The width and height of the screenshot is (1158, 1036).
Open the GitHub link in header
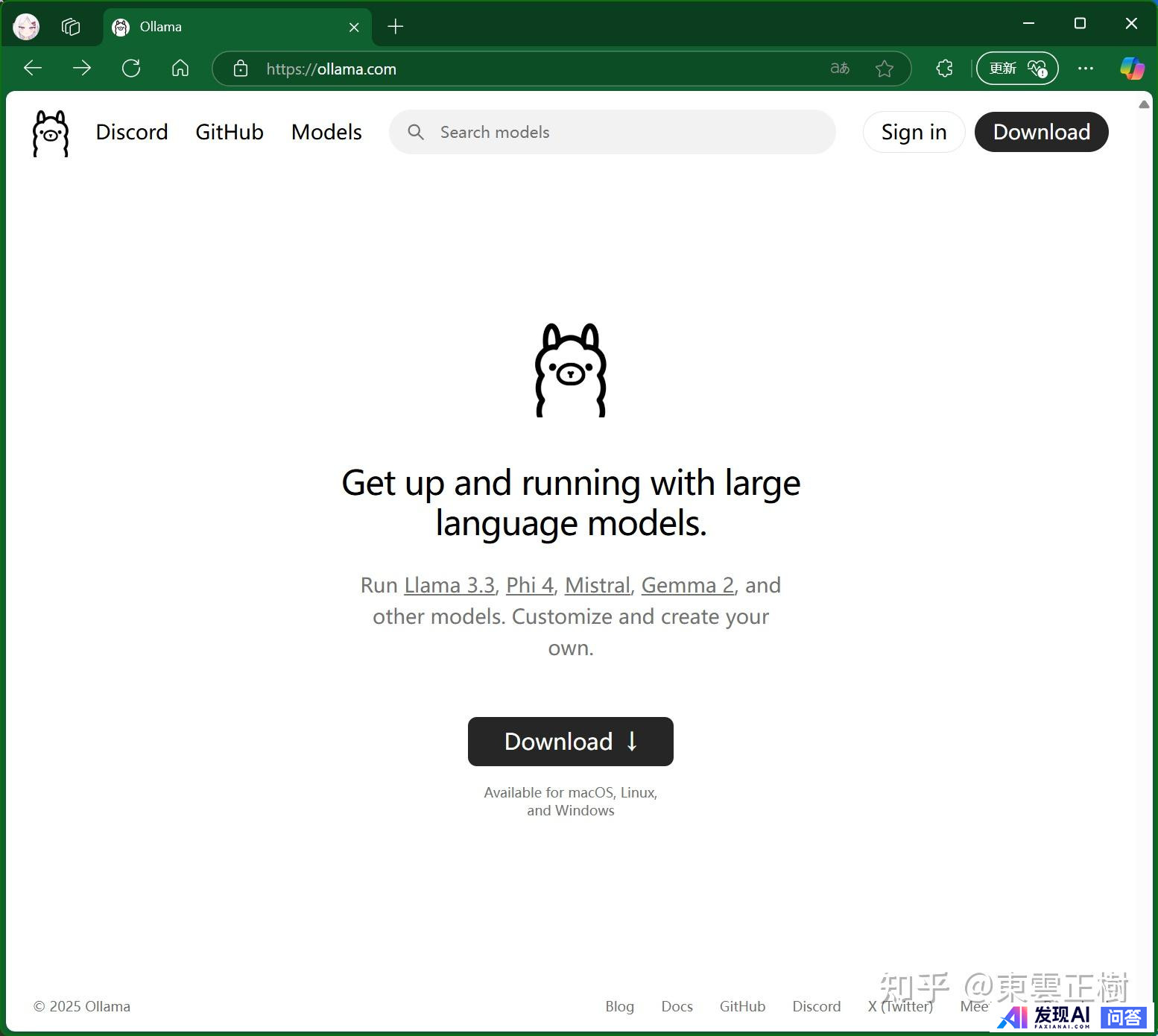click(230, 132)
